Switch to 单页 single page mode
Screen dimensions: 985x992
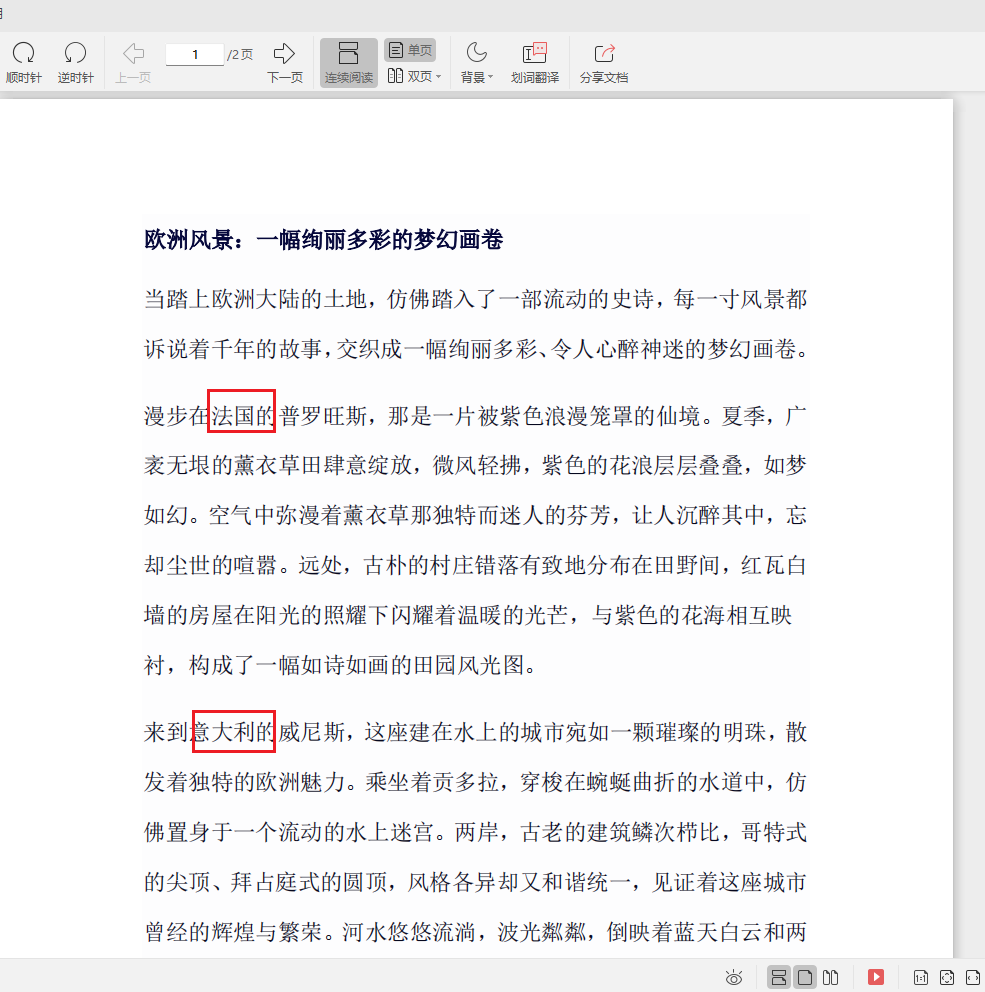point(411,48)
